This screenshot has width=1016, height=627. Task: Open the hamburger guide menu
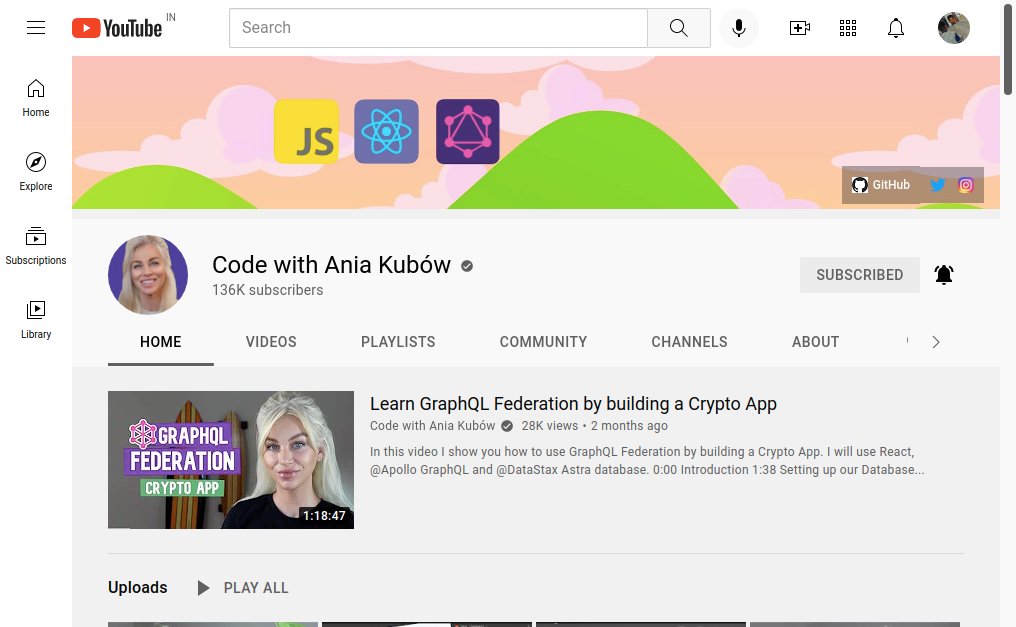pyautogui.click(x=36, y=27)
